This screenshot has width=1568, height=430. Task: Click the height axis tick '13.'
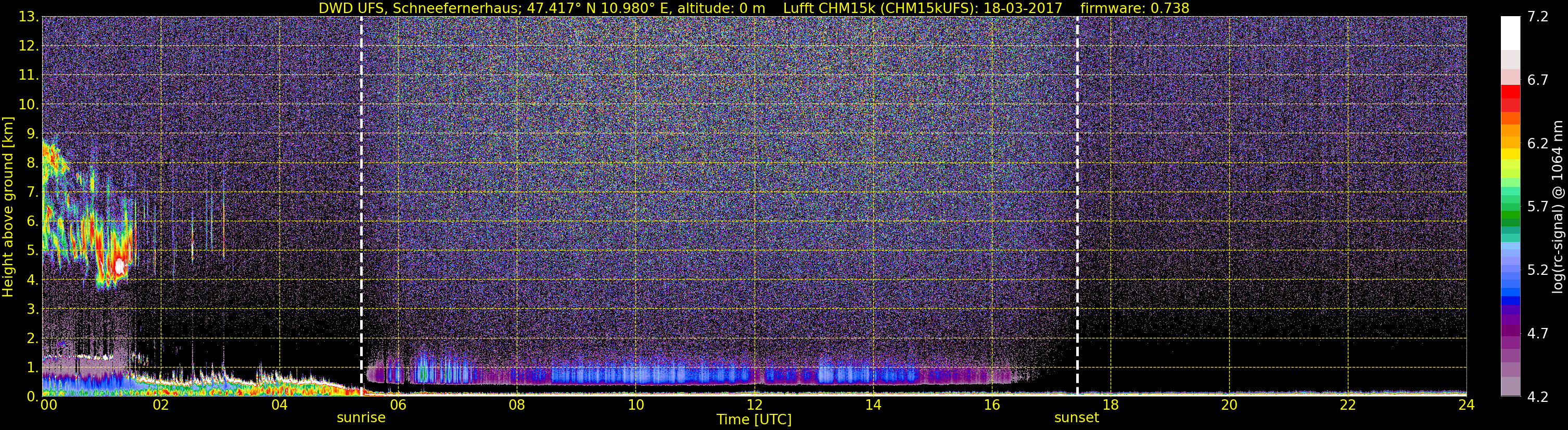pos(29,17)
